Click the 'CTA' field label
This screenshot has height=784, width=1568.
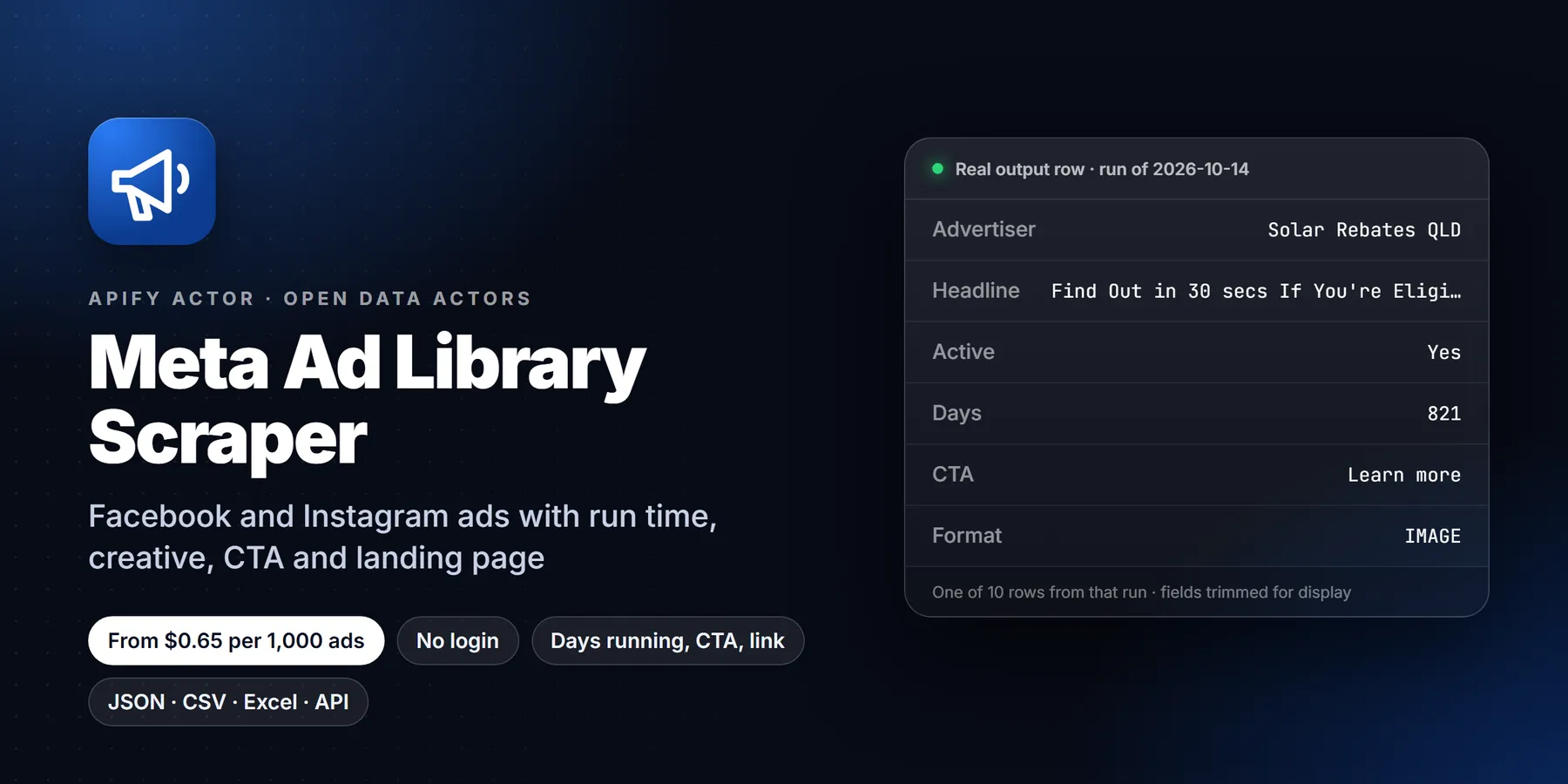click(x=953, y=474)
